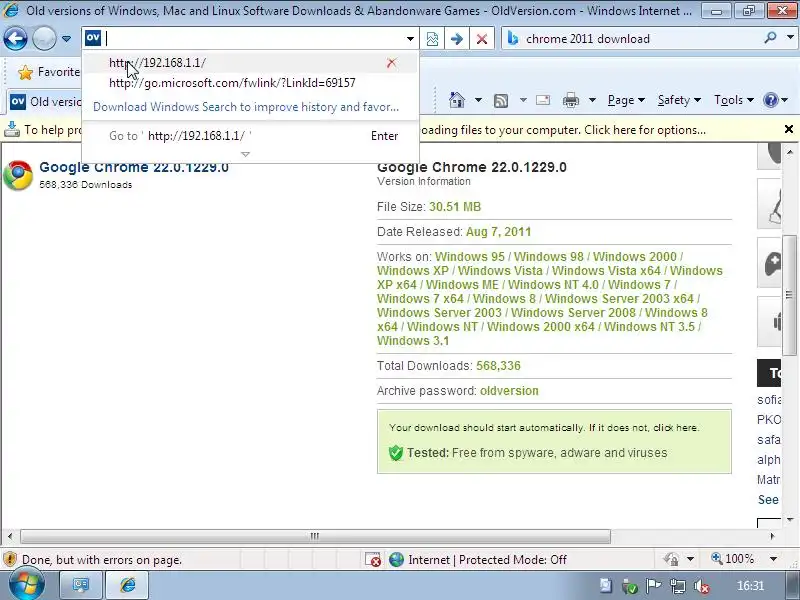Image resolution: width=800 pixels, height=600 pixels.
Task: Click the magnifier search button
Action: [x=770, y=38]
